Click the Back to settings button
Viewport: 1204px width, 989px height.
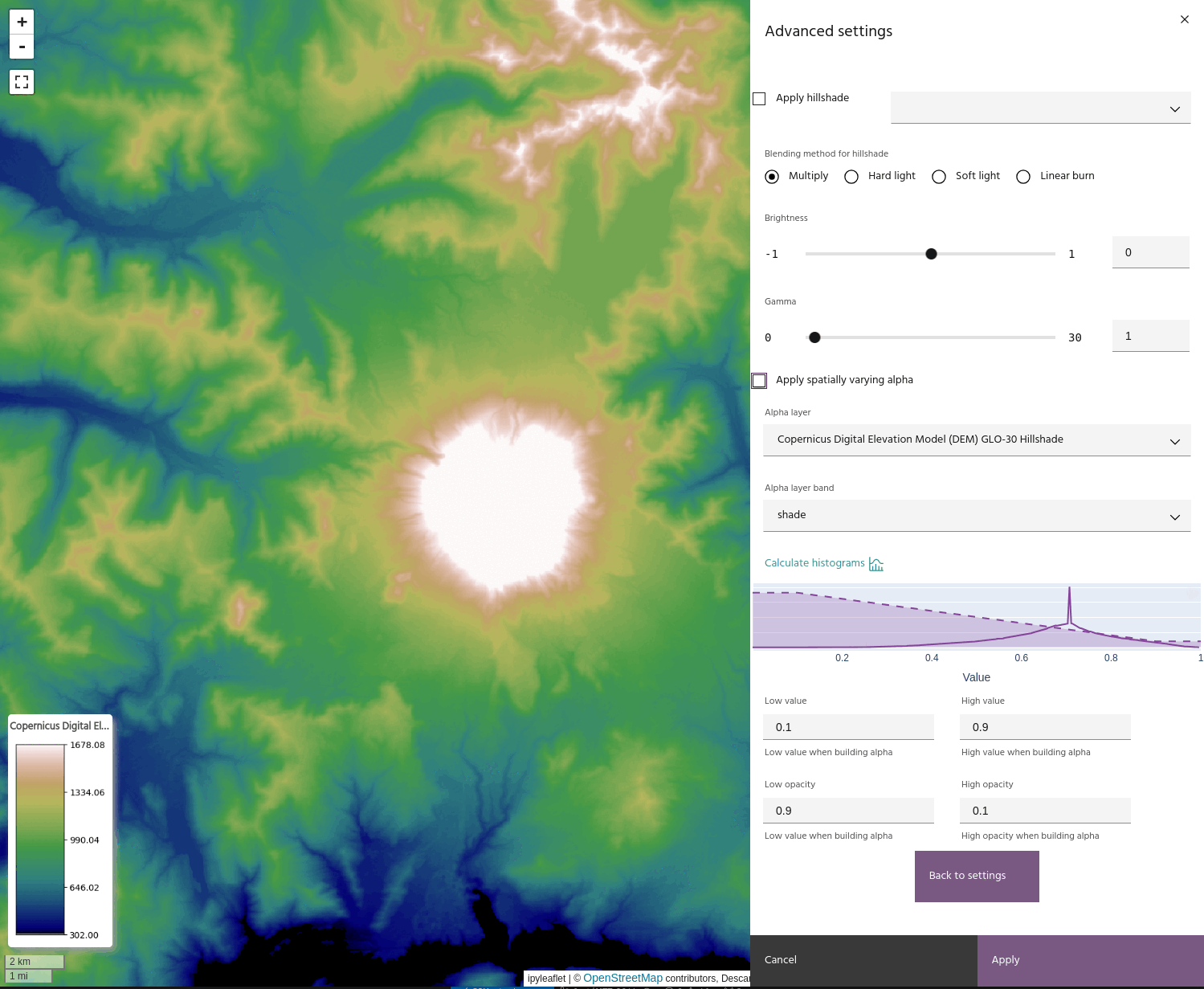click(x=976, y=877)
